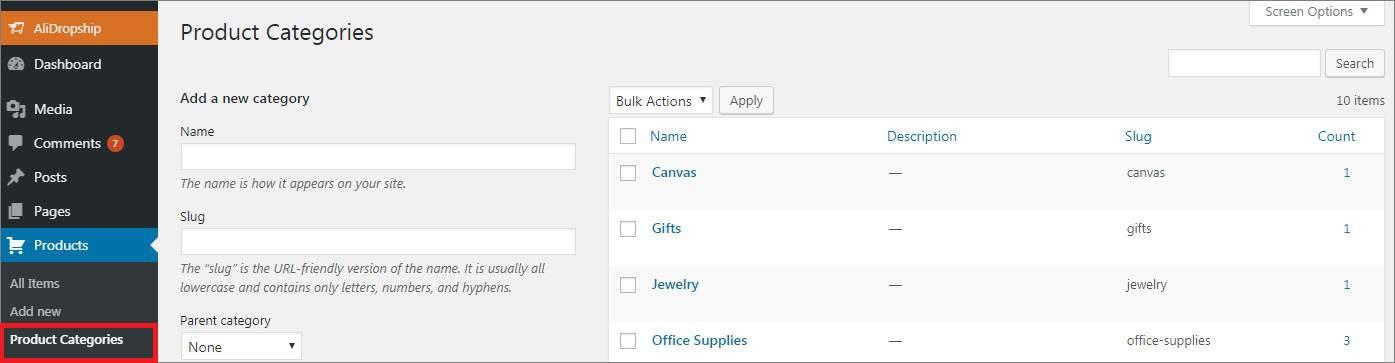Image resolution: width=1395 pixels, height=363 pixels.
Task: Go to All Items submenu
Action: (x=35, y=283)
